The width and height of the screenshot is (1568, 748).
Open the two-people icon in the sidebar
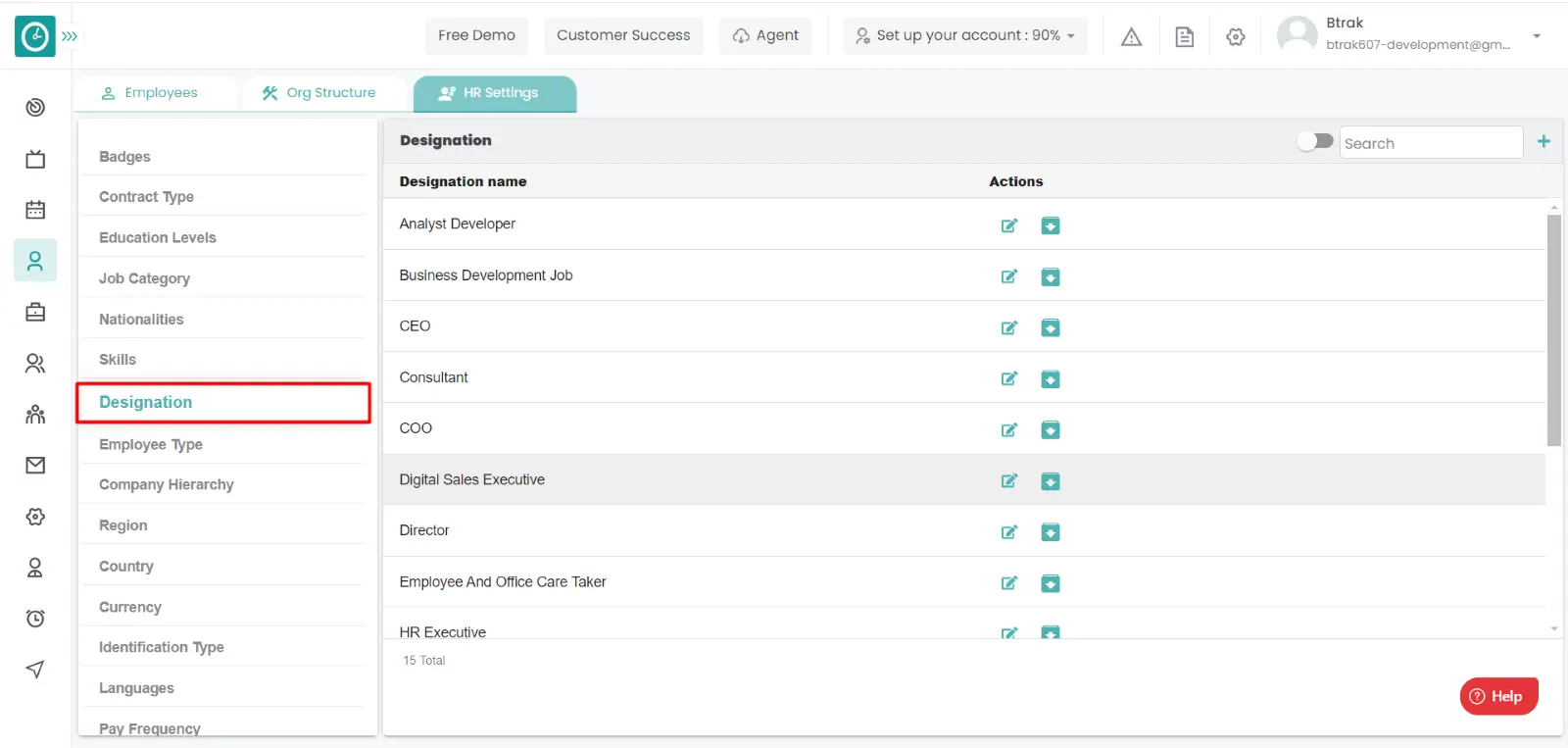pos(35,364)
